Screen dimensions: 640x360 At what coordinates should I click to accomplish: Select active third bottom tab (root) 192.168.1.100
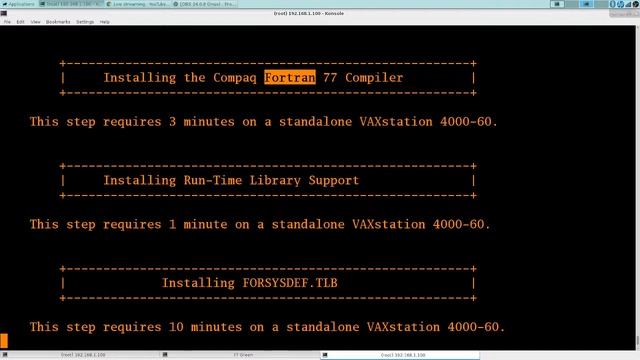pos(400,355)
